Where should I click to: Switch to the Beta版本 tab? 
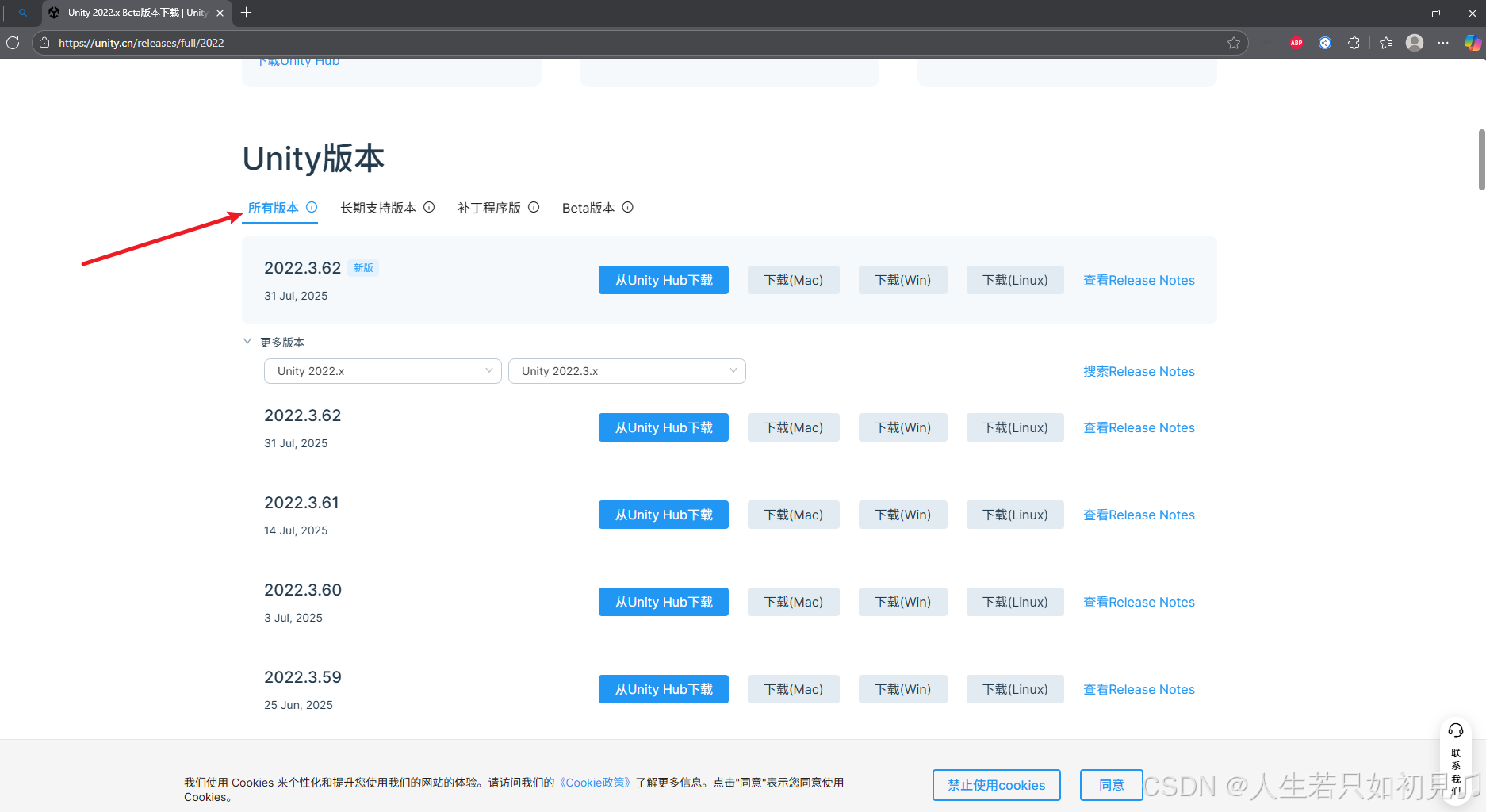pyautogui.click(x=588, y=208)
